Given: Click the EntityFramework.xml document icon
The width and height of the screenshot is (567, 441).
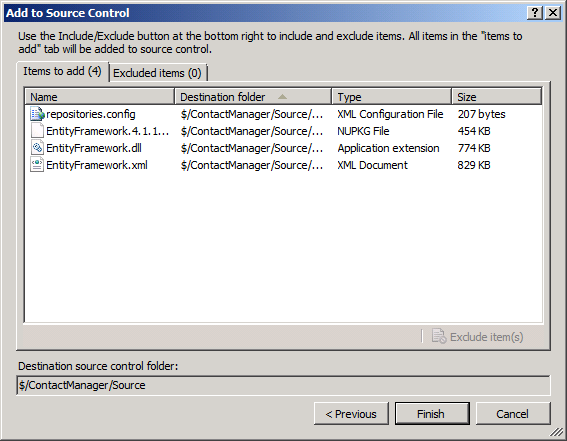Looking at the screenshot, I should pyautogui.click(x=37, y=165).
